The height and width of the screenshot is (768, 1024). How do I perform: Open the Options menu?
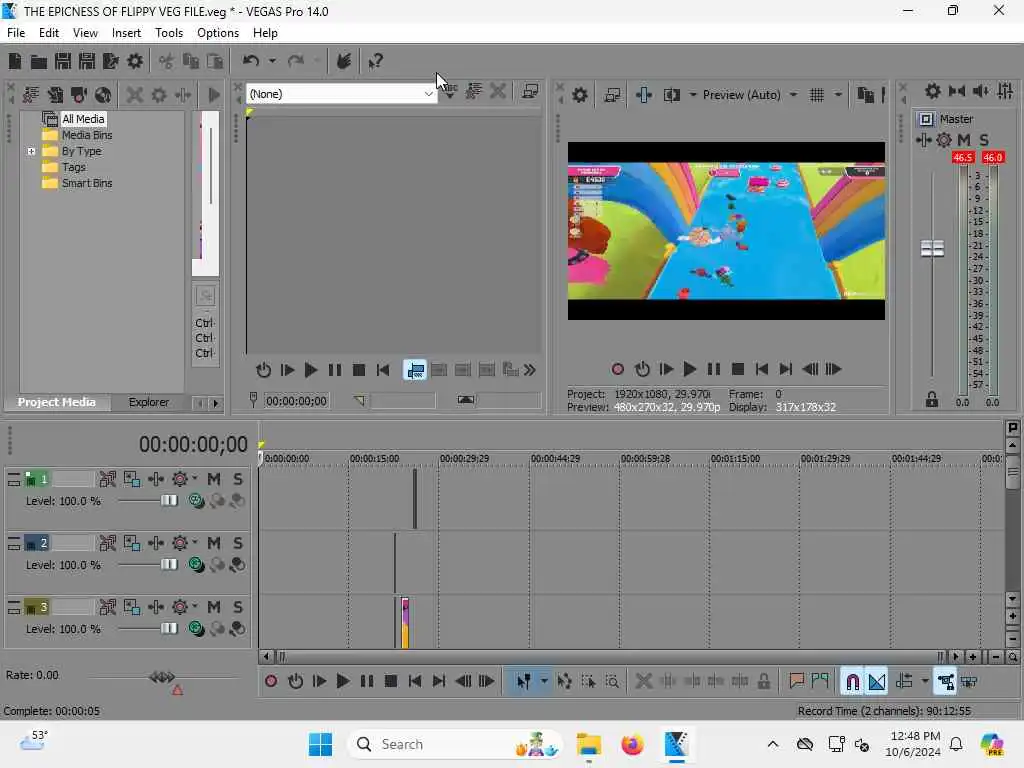point(218,33)
